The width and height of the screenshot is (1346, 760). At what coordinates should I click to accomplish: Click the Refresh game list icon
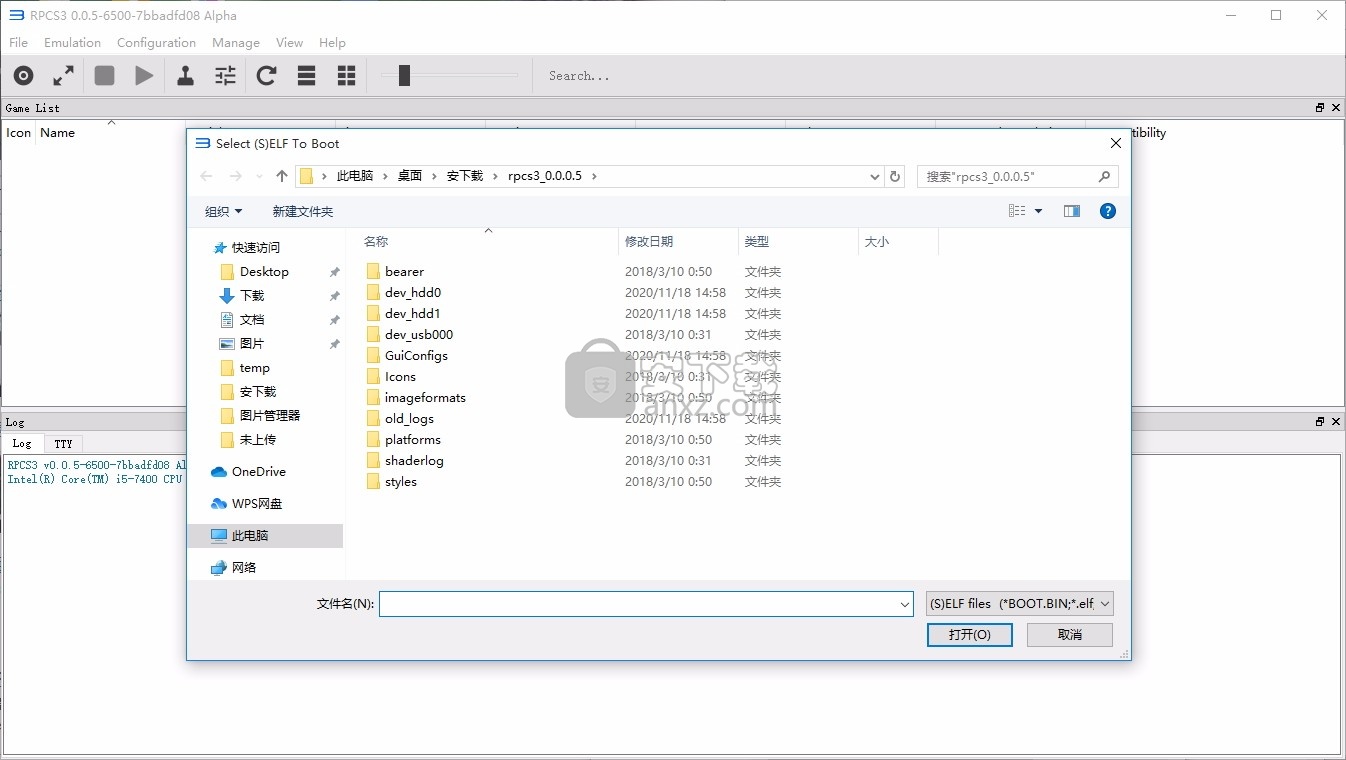pos(266,75)
